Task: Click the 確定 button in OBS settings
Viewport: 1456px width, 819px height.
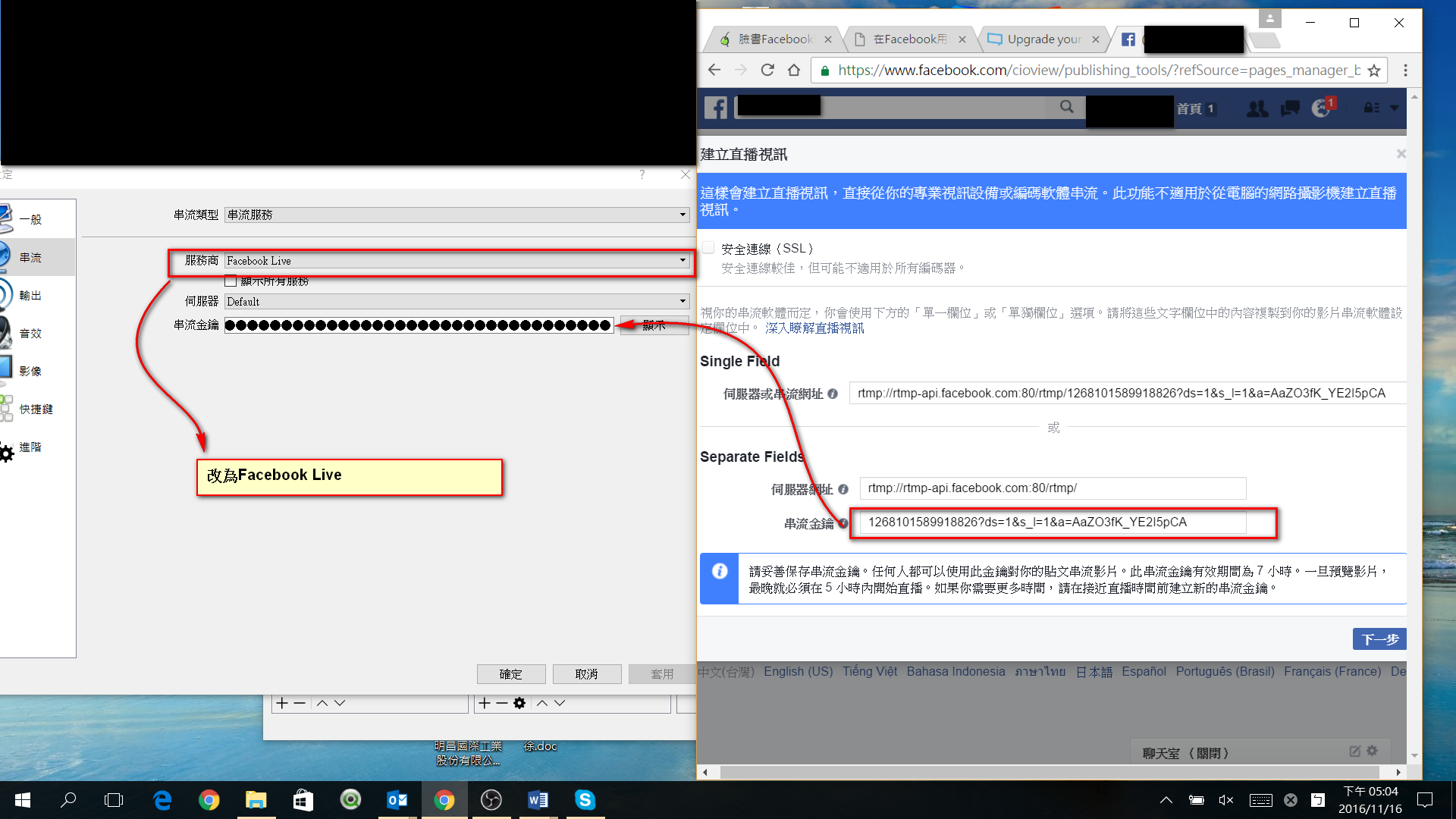Action: pos(511,674)
